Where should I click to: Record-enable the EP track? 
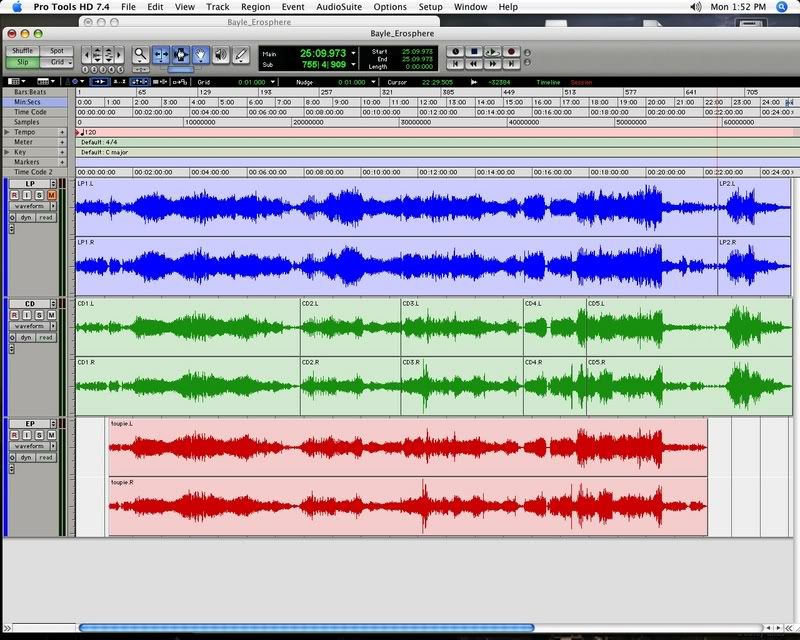tap(15, 435)
